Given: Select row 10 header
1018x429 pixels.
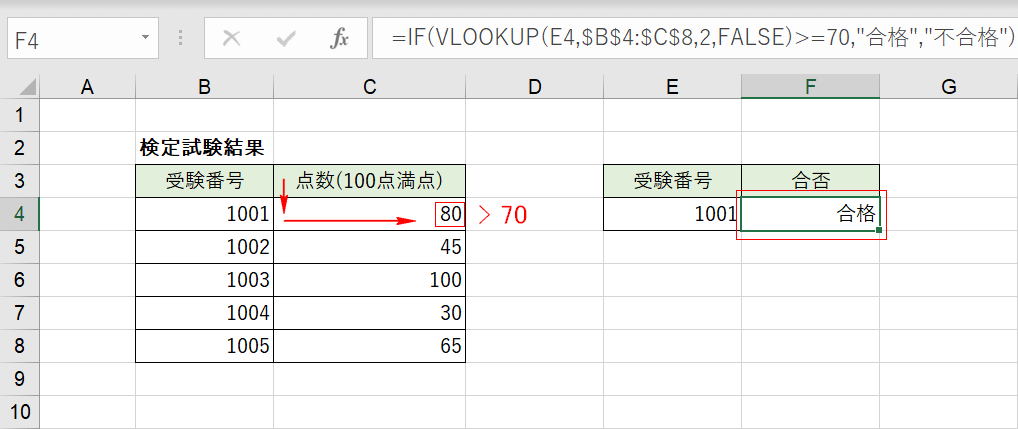Looking at the screenshot, I should (20, 412).
